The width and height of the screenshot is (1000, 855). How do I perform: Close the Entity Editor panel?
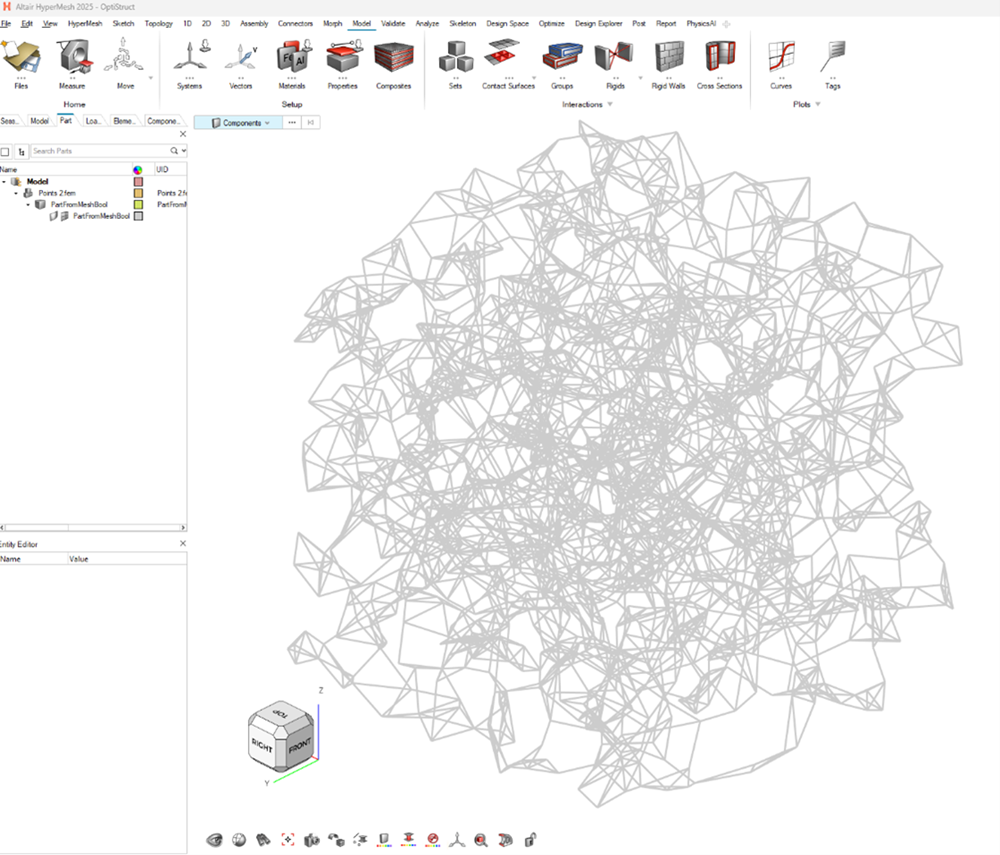(183, 543)
